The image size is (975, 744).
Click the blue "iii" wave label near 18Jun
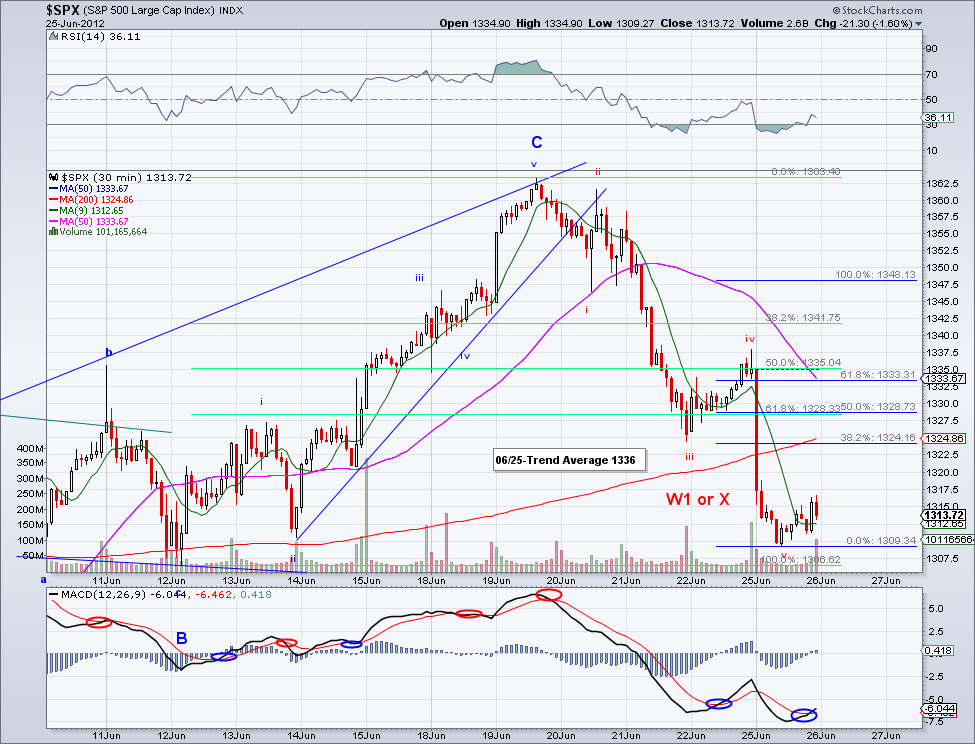[420, 278]
